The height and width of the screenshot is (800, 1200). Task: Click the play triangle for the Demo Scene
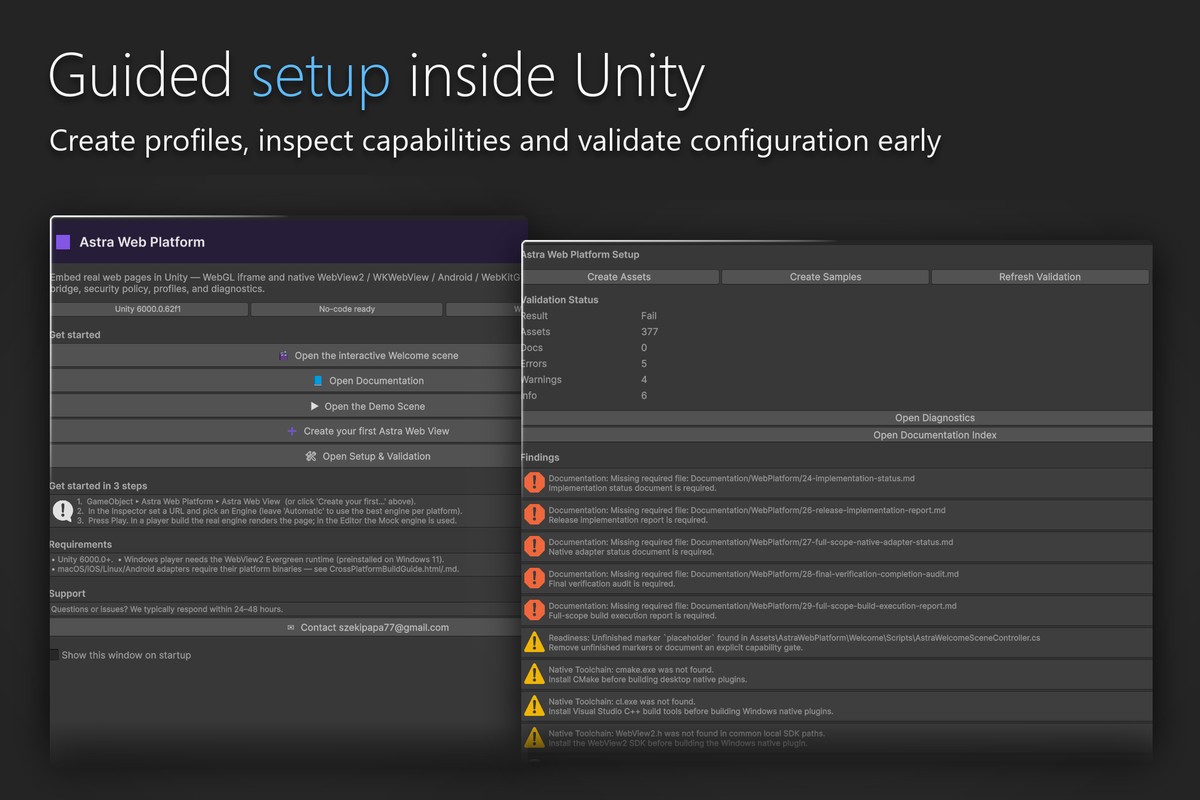(x=314, y=406)
